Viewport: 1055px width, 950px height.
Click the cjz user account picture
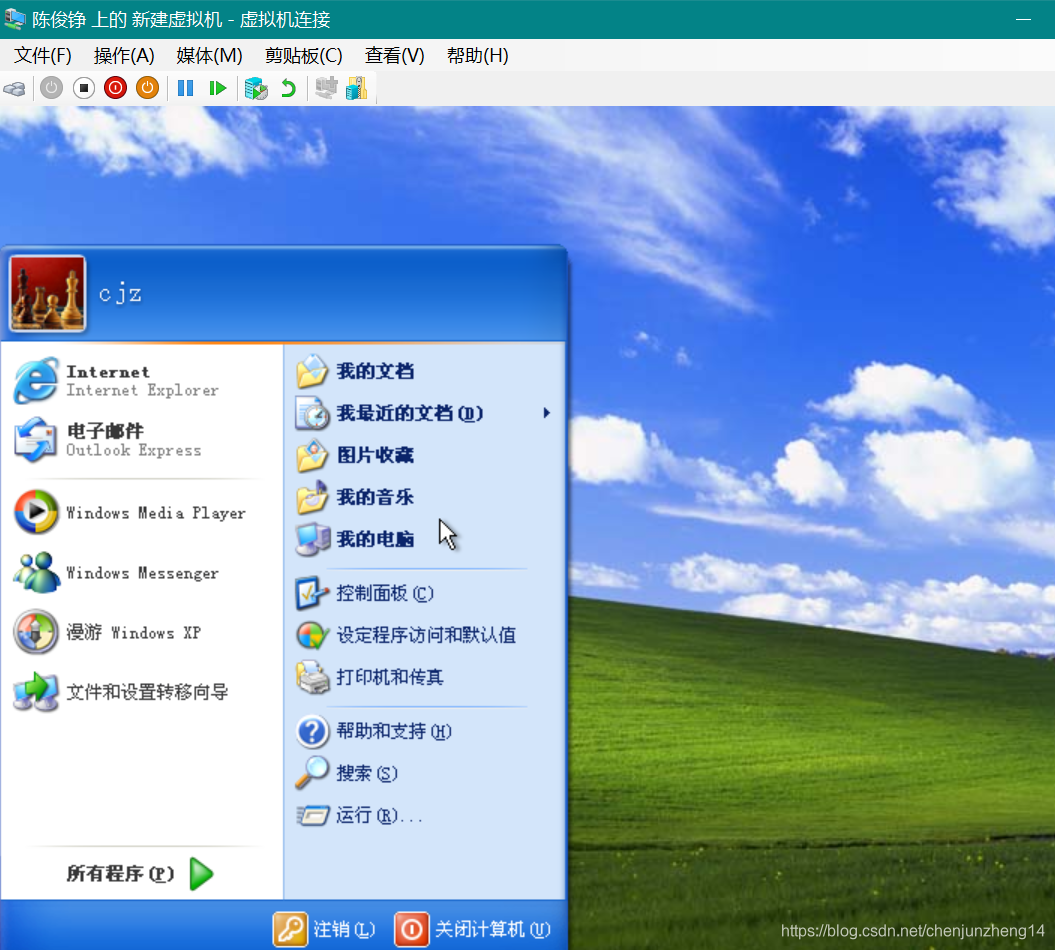click(x=45, y=293)
